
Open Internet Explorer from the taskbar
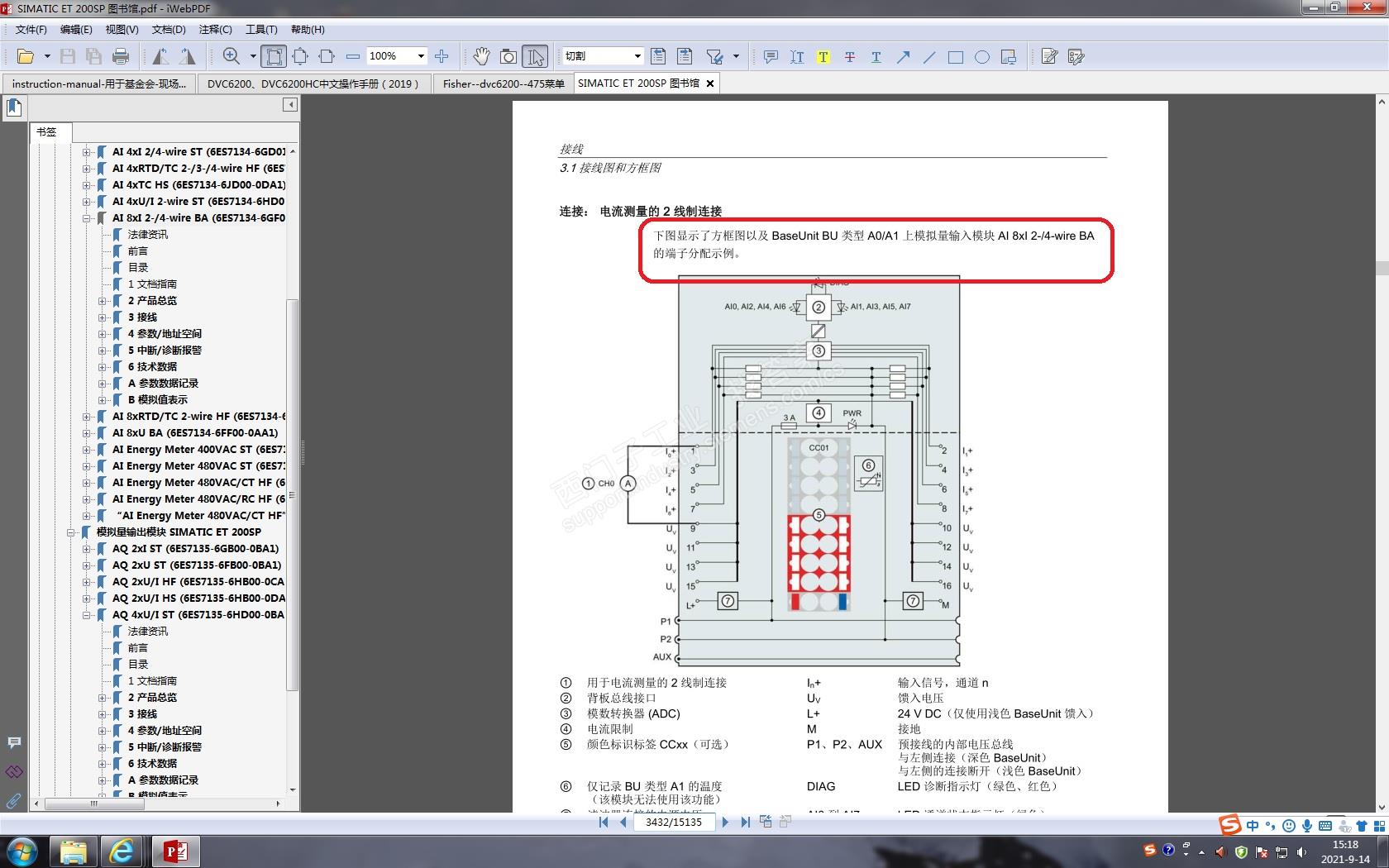pyautogui.click(x=122, y=851)
